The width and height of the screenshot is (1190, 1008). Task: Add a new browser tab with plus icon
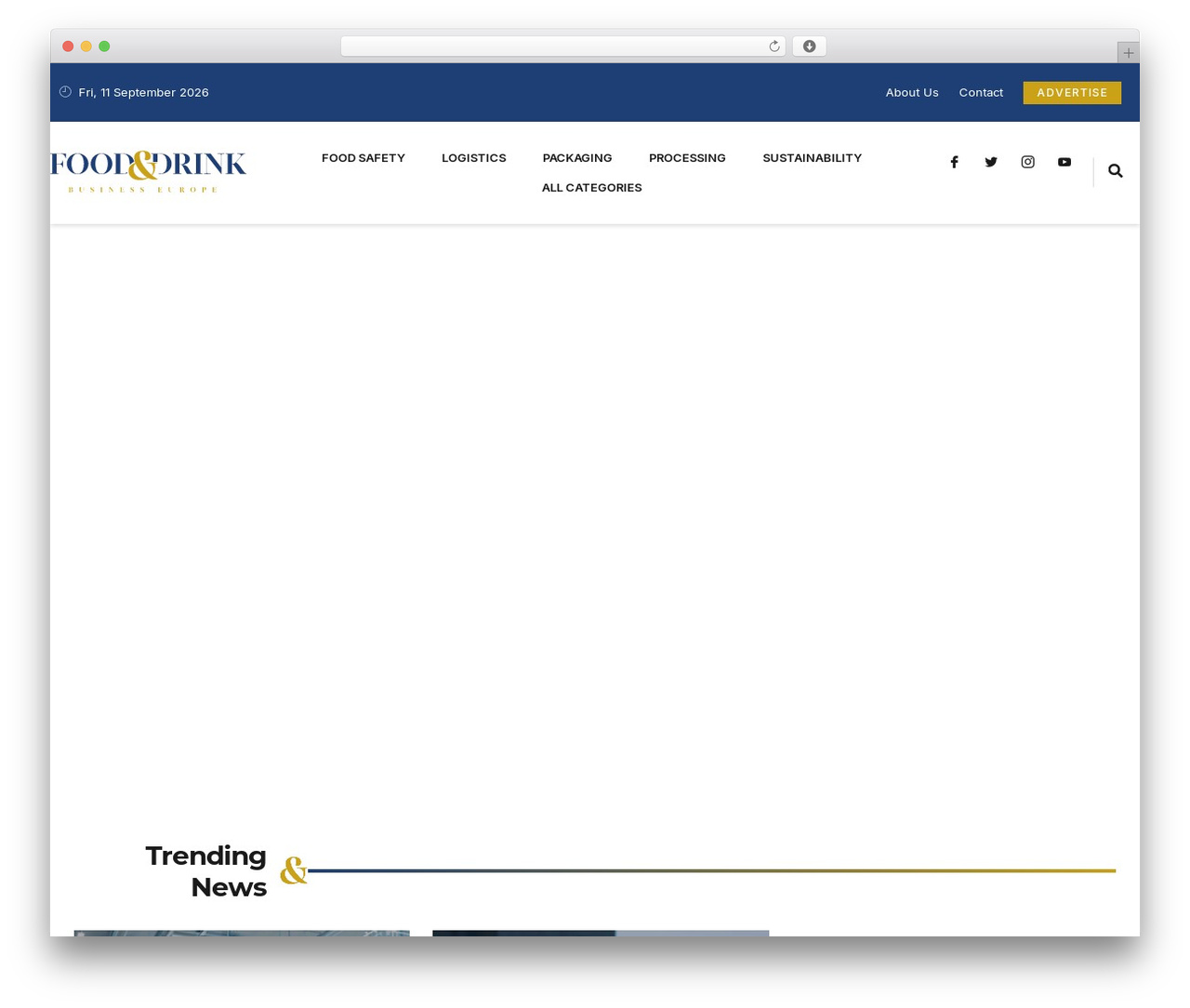point(1128,53)
